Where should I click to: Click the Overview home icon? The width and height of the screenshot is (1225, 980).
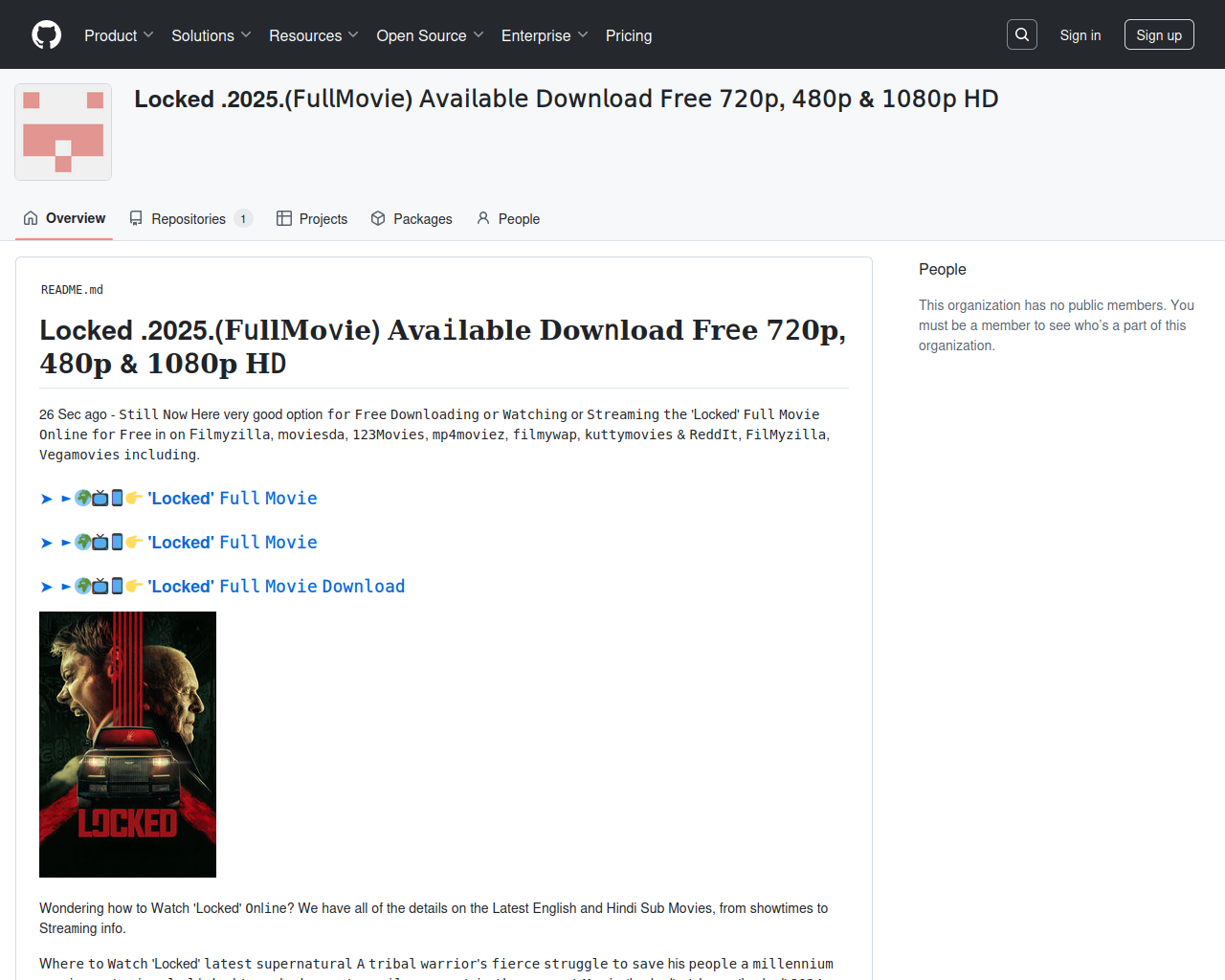(x=31, y=218)
